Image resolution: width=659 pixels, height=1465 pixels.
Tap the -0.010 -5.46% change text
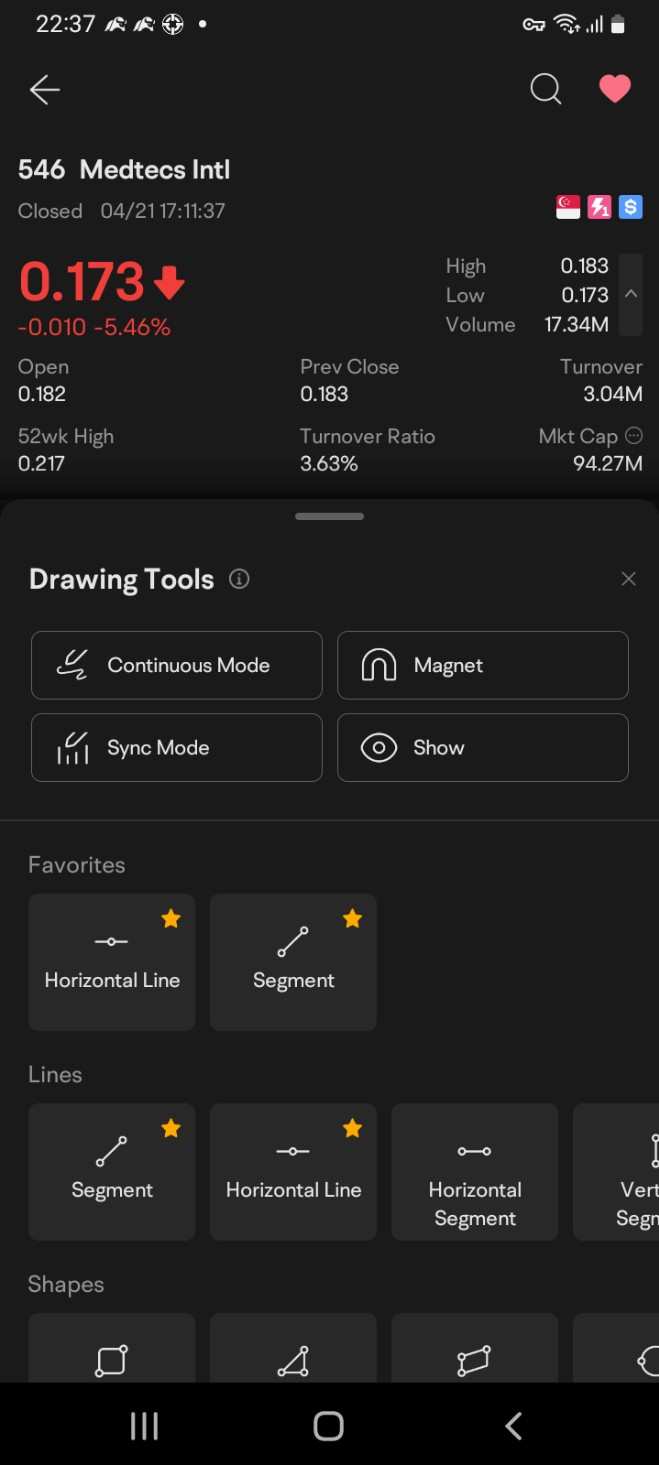coord(94,327)
